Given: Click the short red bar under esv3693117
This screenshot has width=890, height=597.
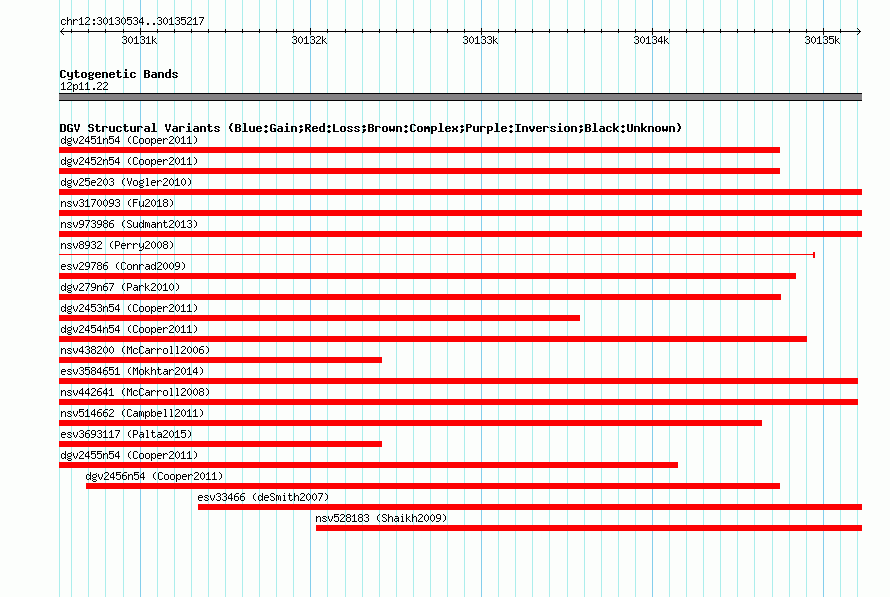Looking at the screenshot, I should 220,444.
